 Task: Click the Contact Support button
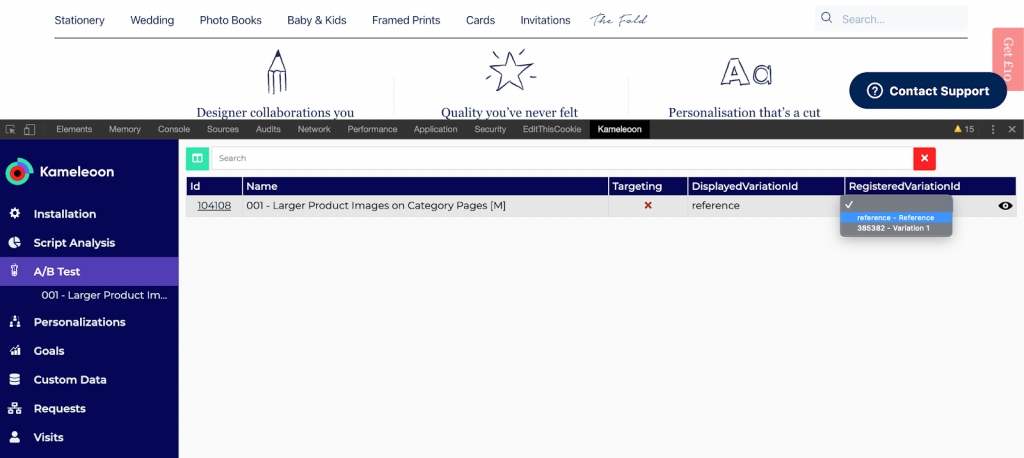[x=927, y=91]
